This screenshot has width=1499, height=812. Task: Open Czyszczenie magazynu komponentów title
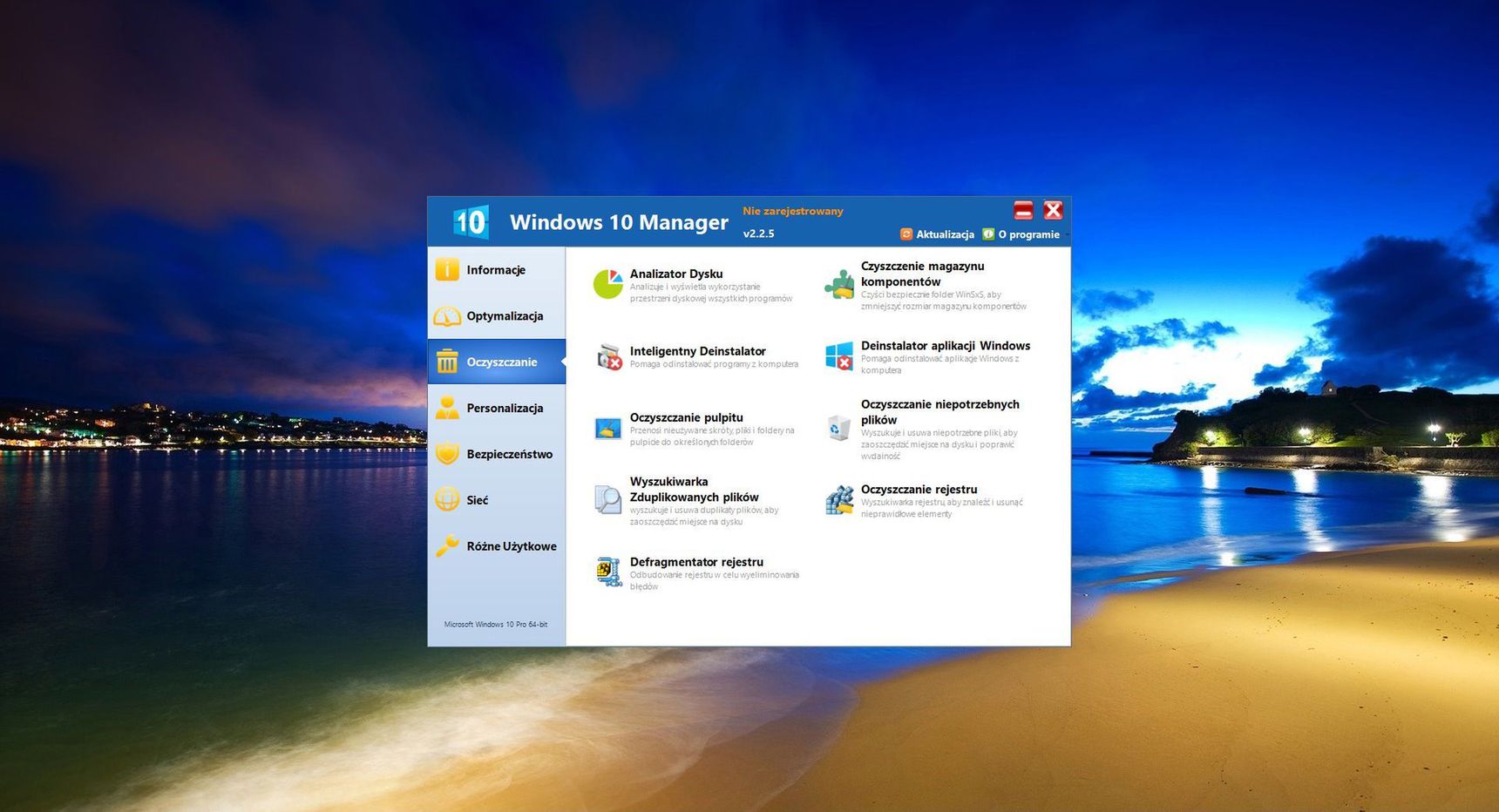pyautogui.click(x=923, y=274)
